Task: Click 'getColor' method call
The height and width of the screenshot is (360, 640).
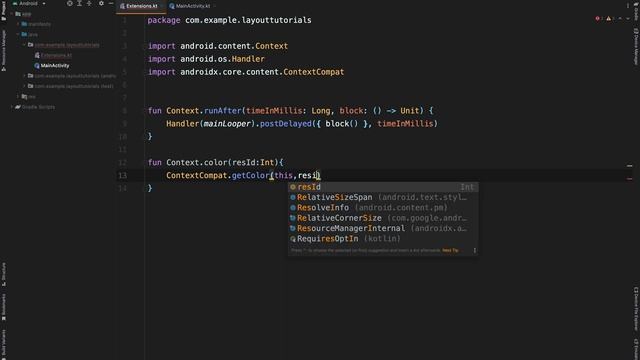Action: (x=250, y=176)
